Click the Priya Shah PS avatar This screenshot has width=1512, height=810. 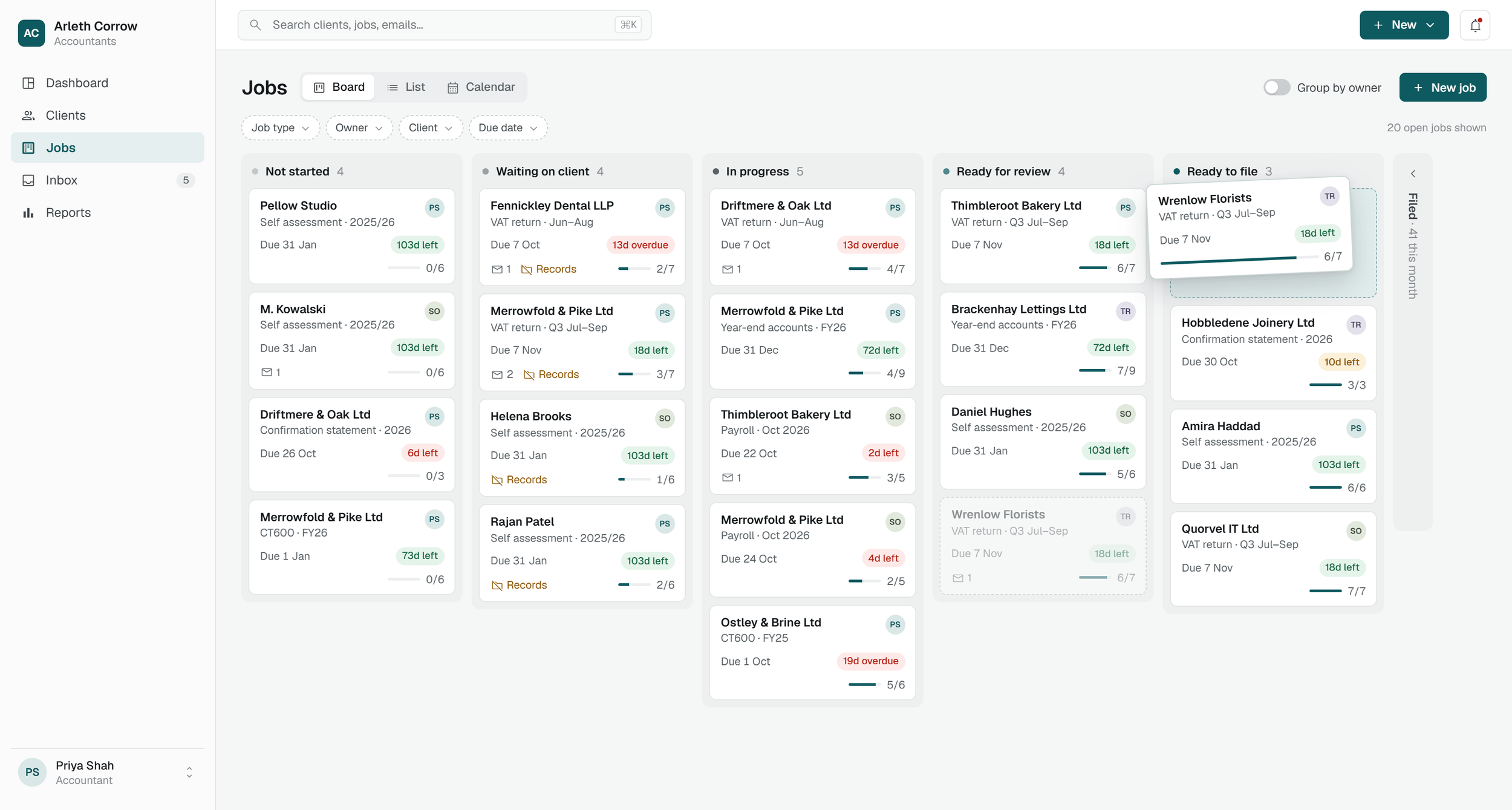(x=32, y=772)
